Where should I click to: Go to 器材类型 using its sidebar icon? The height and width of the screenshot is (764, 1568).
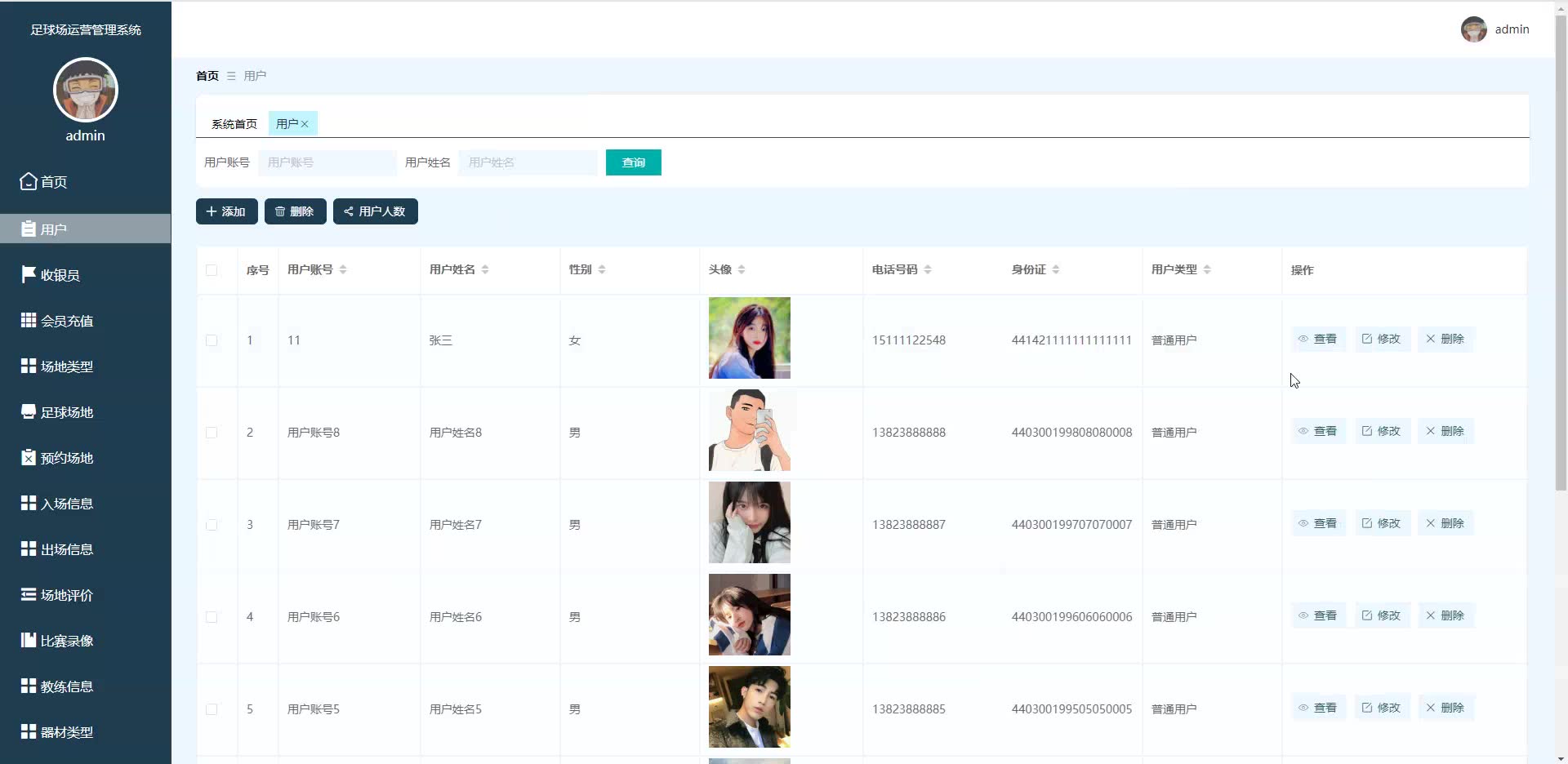tap(68, 732)
